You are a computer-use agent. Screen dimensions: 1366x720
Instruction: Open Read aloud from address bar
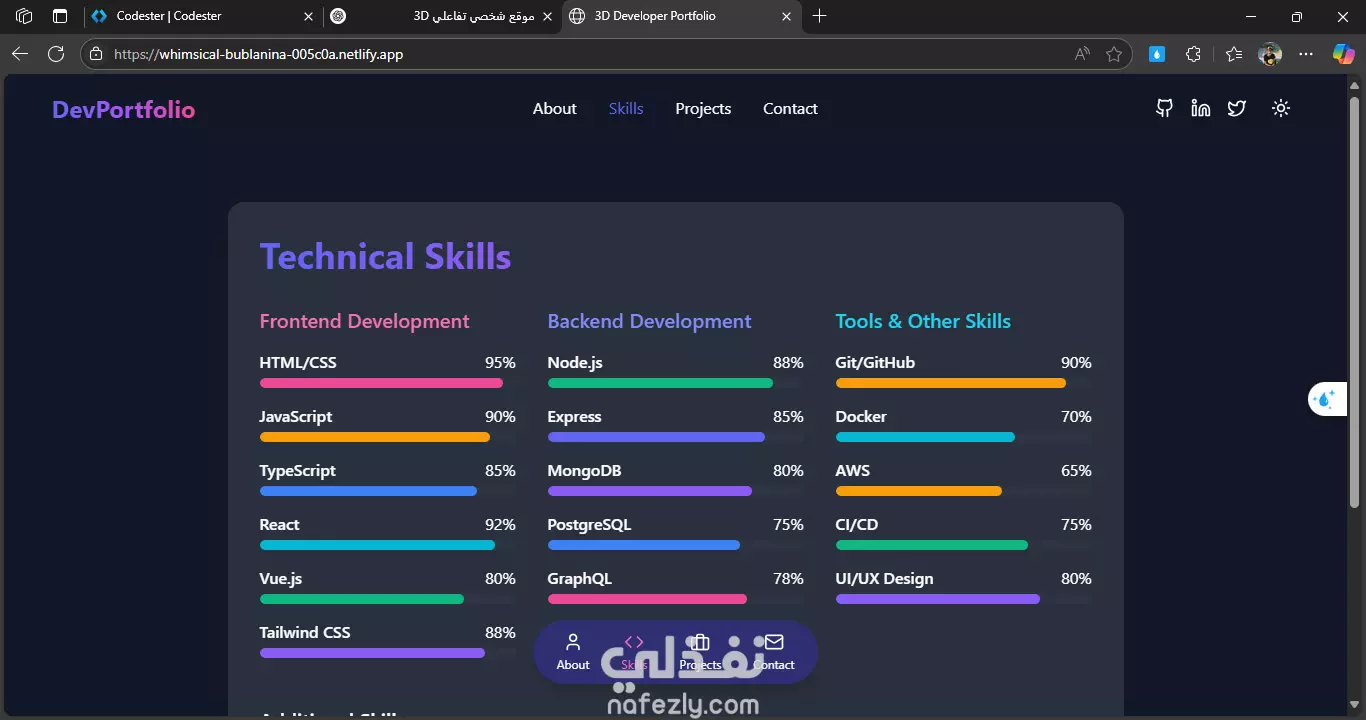click(1082, 54)
